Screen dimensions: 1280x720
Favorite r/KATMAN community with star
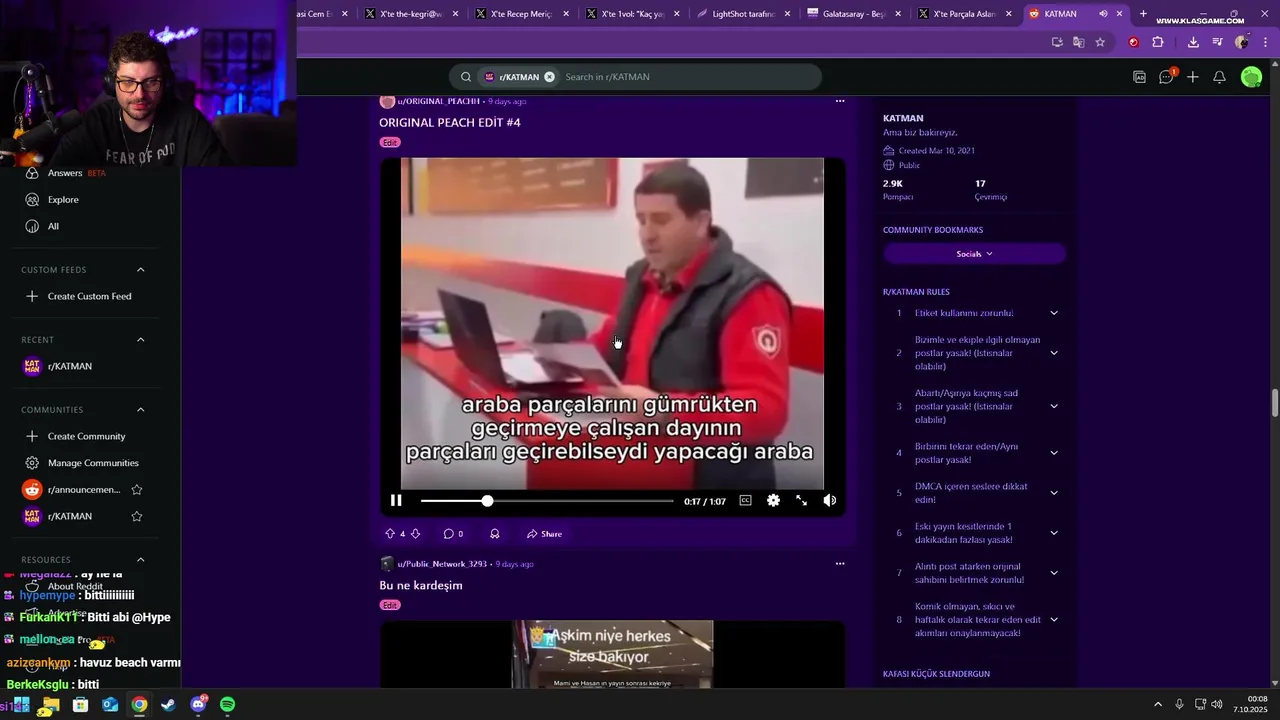coord(137,517)
